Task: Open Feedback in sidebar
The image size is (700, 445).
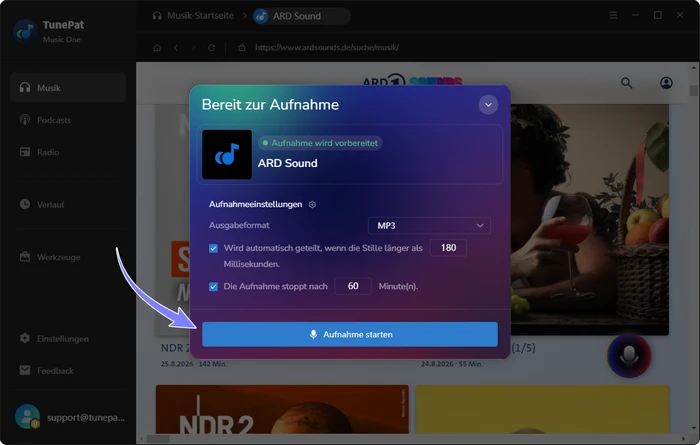Action: click(x=68, y=371)
